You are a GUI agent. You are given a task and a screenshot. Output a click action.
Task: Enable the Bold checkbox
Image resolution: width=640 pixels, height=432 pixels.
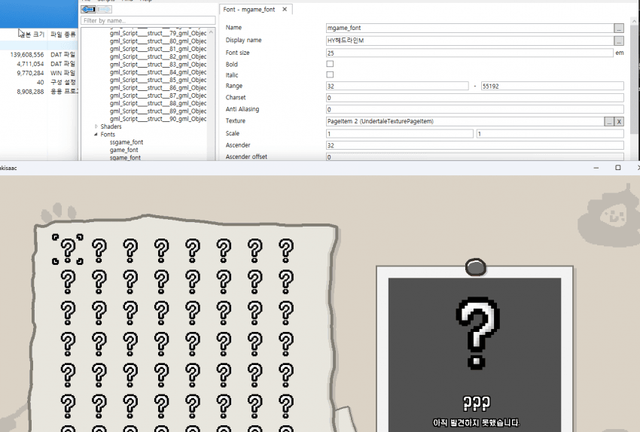coord(330,63)
